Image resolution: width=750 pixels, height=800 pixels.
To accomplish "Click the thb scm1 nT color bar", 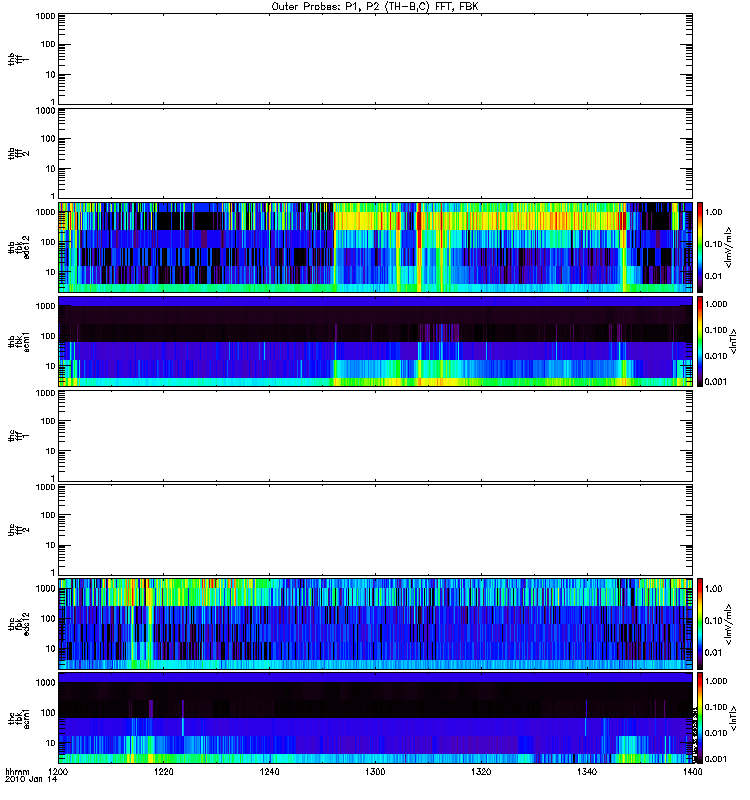I will (700, 341).
